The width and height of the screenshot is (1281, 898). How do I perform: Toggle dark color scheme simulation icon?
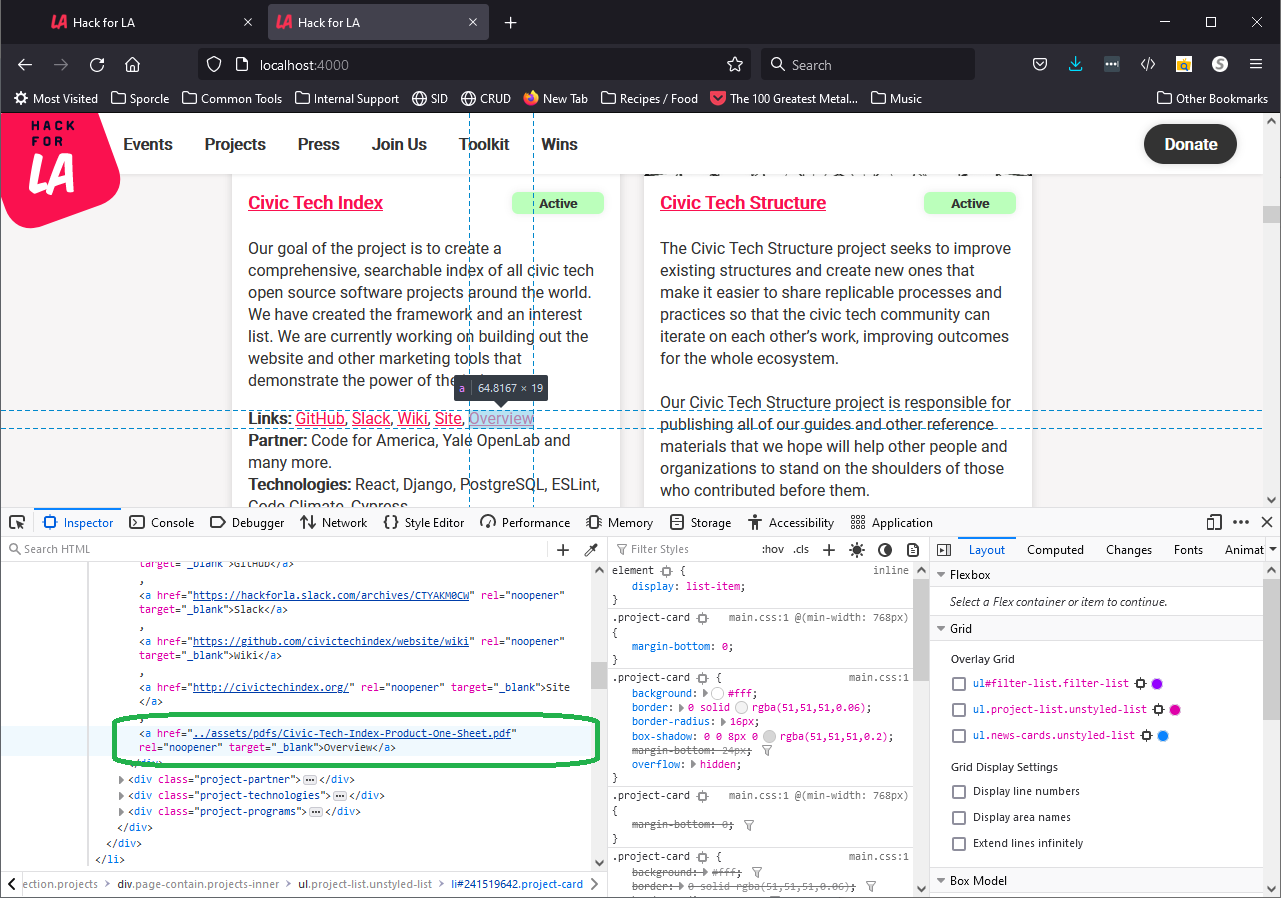click(x=885, y=549)
